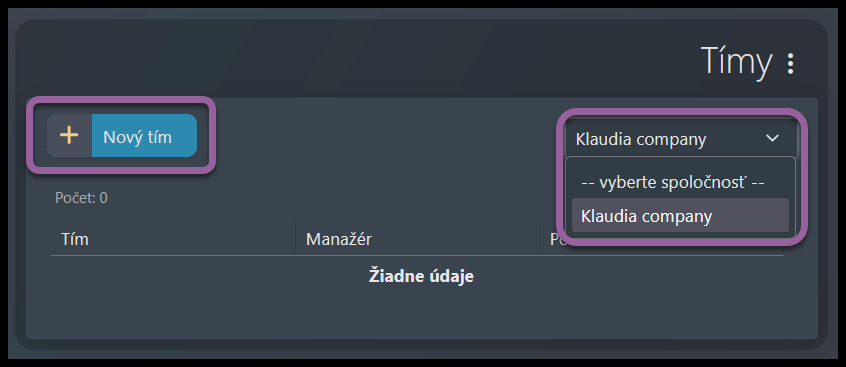Create a team with Nový tím button
The image size is (846, 367).
[x=122, y=135]
